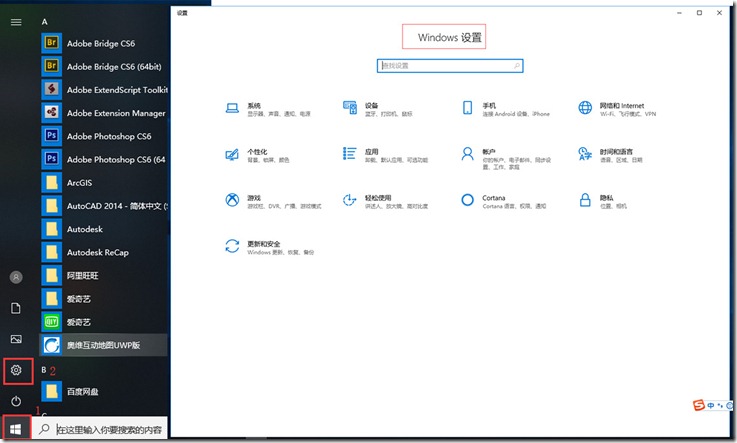Open 网络和 Internet settings
The image size is (737, 443).
(x=585, y=108)
